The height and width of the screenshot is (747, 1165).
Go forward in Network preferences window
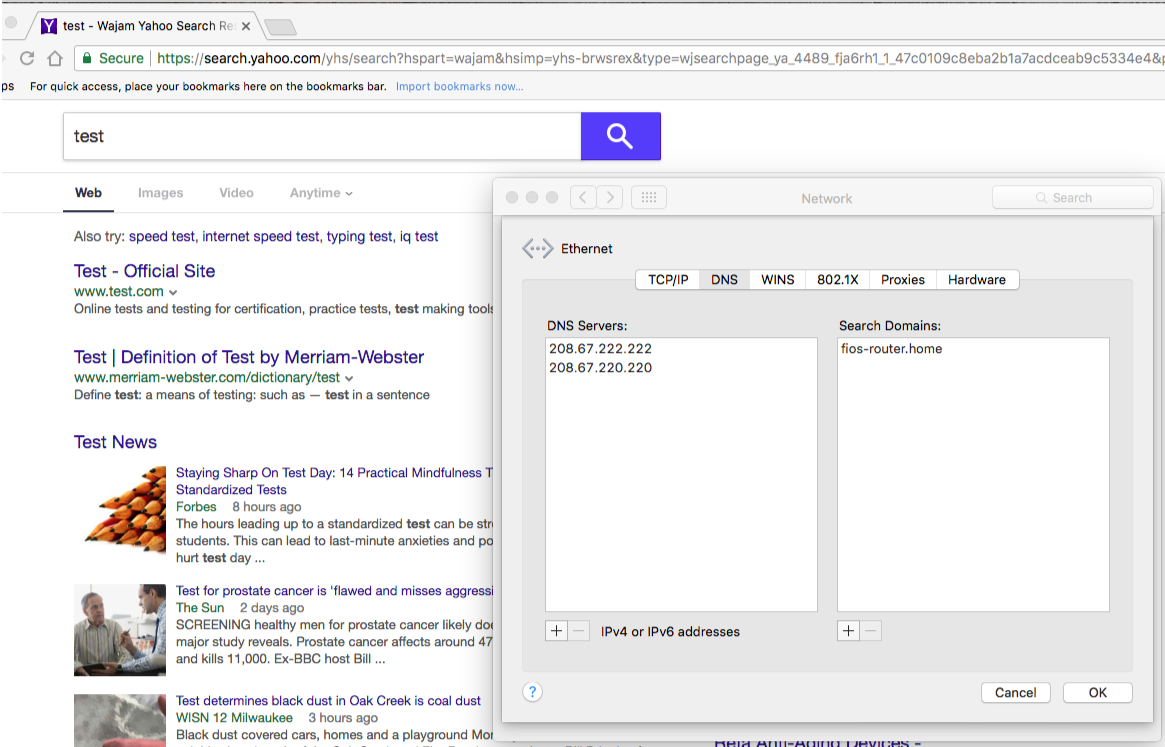coord(610,198)
